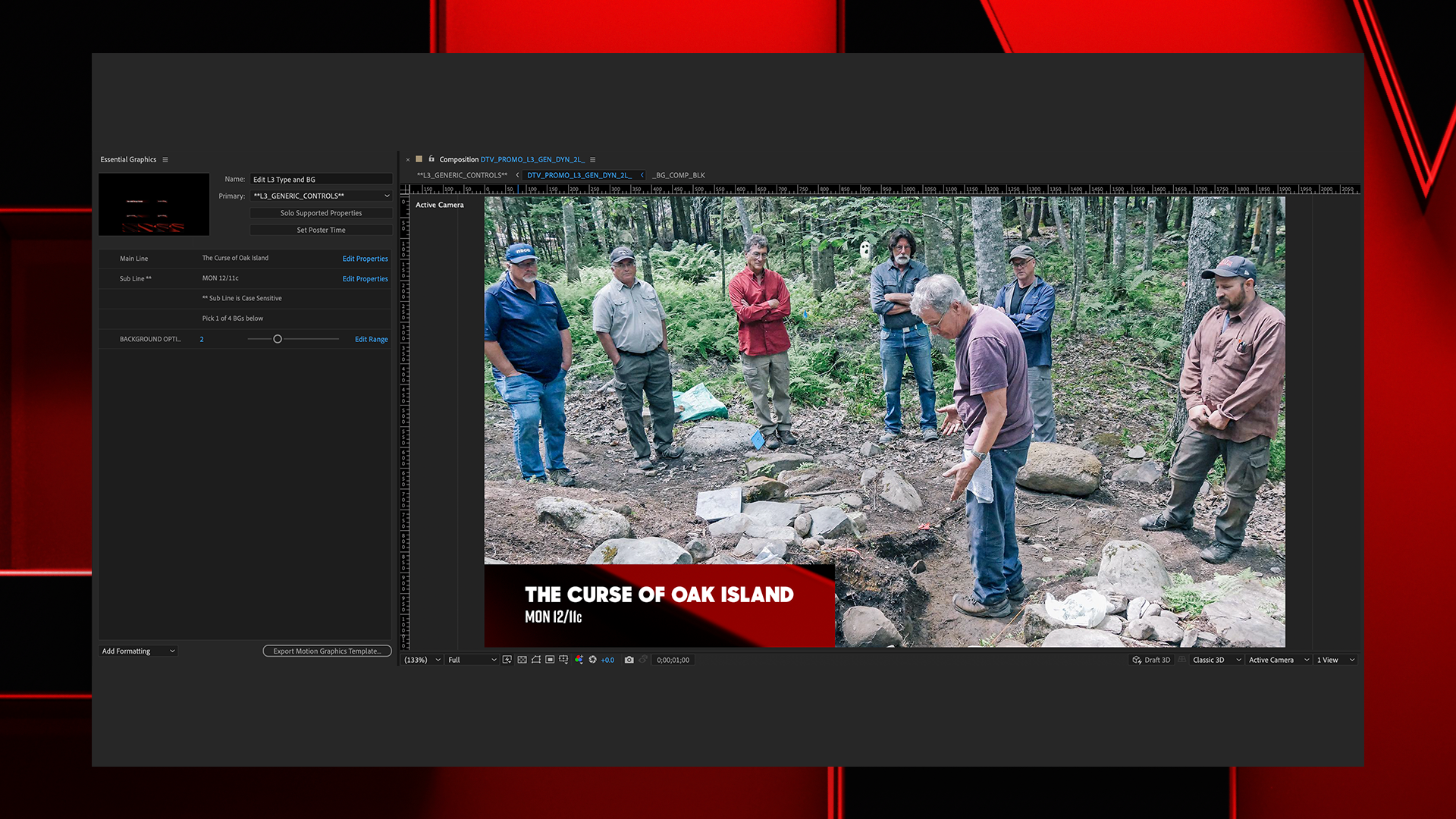Viewport: 1456px width, 819px height.
Task: Open the 1 View layout dropdown
Action: [x=1335, y=660]
